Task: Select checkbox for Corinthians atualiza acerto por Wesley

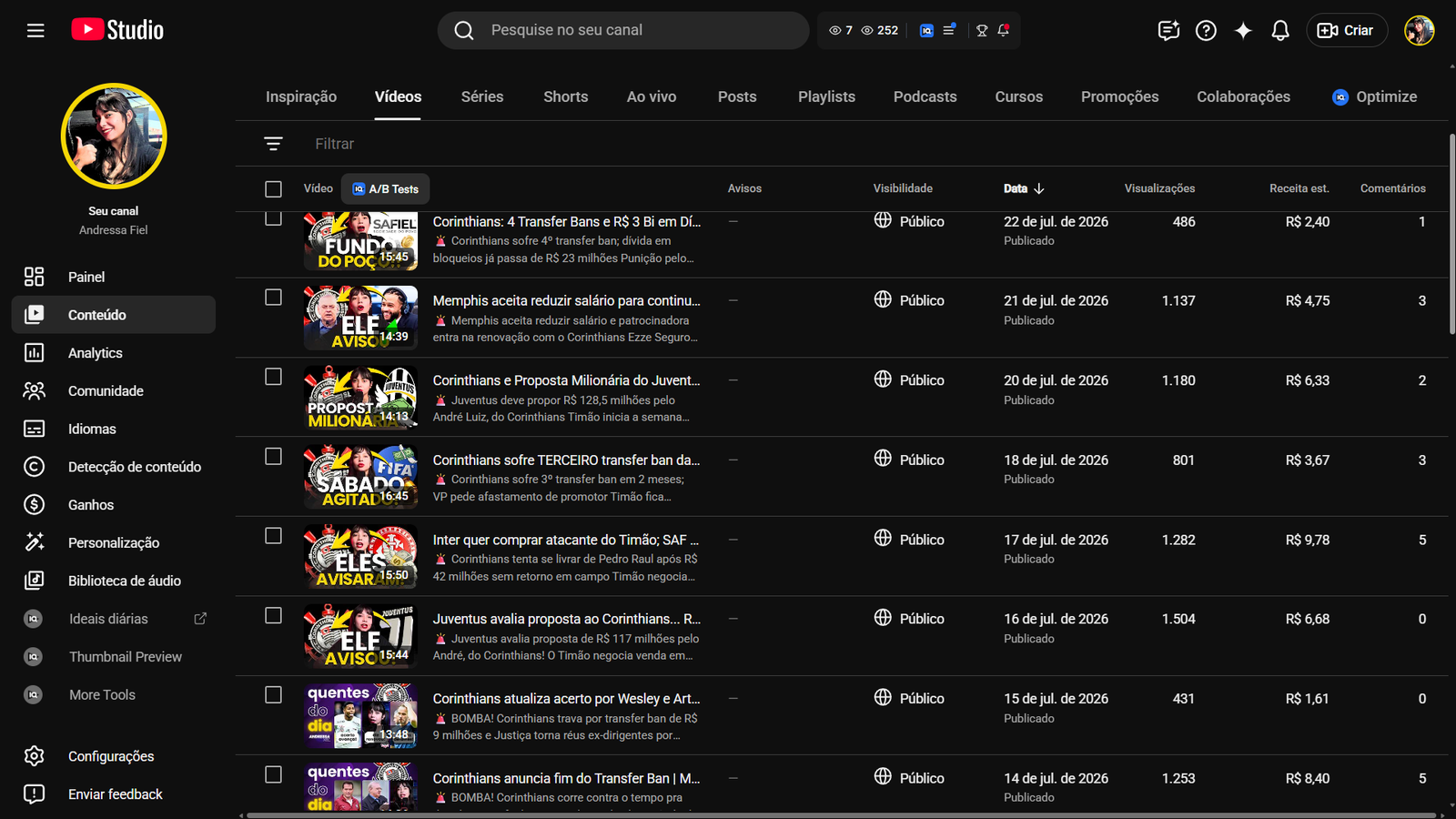Action: click(x=273, y=695)
